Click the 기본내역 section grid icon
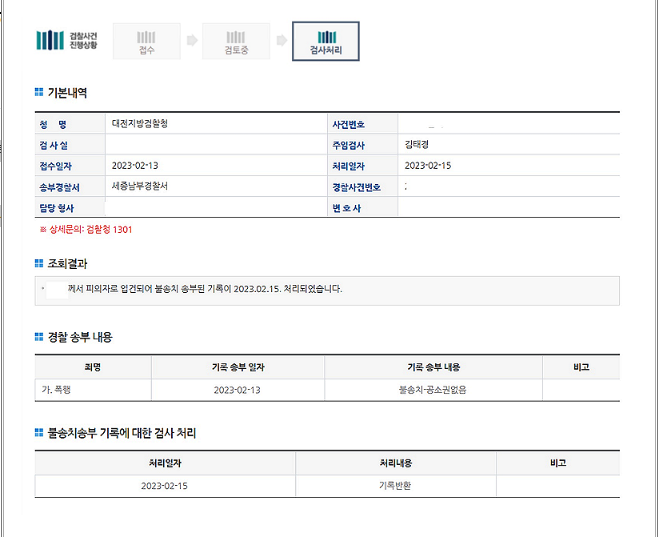Screen dimensions: 658x537 pos(39,93)
